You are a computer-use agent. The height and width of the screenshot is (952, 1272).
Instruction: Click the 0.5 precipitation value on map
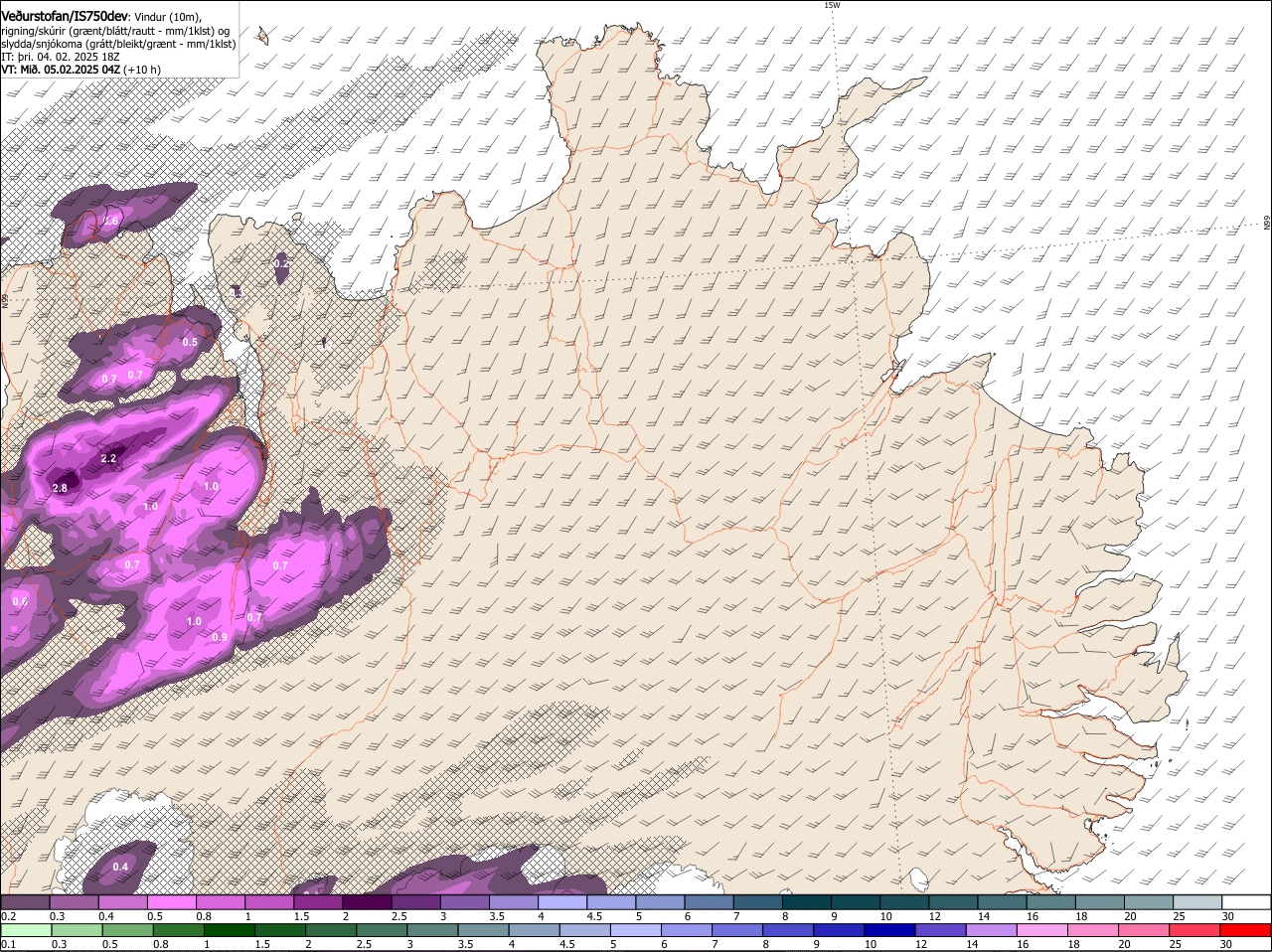click(190, 342)
